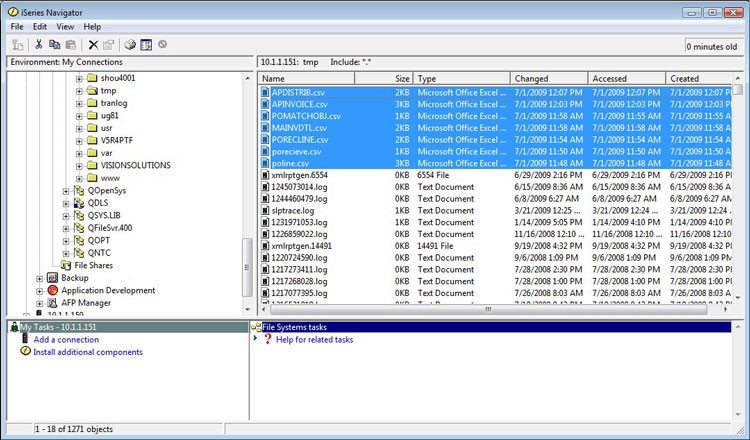Image resolution: width=750 pixels, height=440 pixels.
Task: Select the usr folder in tree
Action: click(106, 128)
